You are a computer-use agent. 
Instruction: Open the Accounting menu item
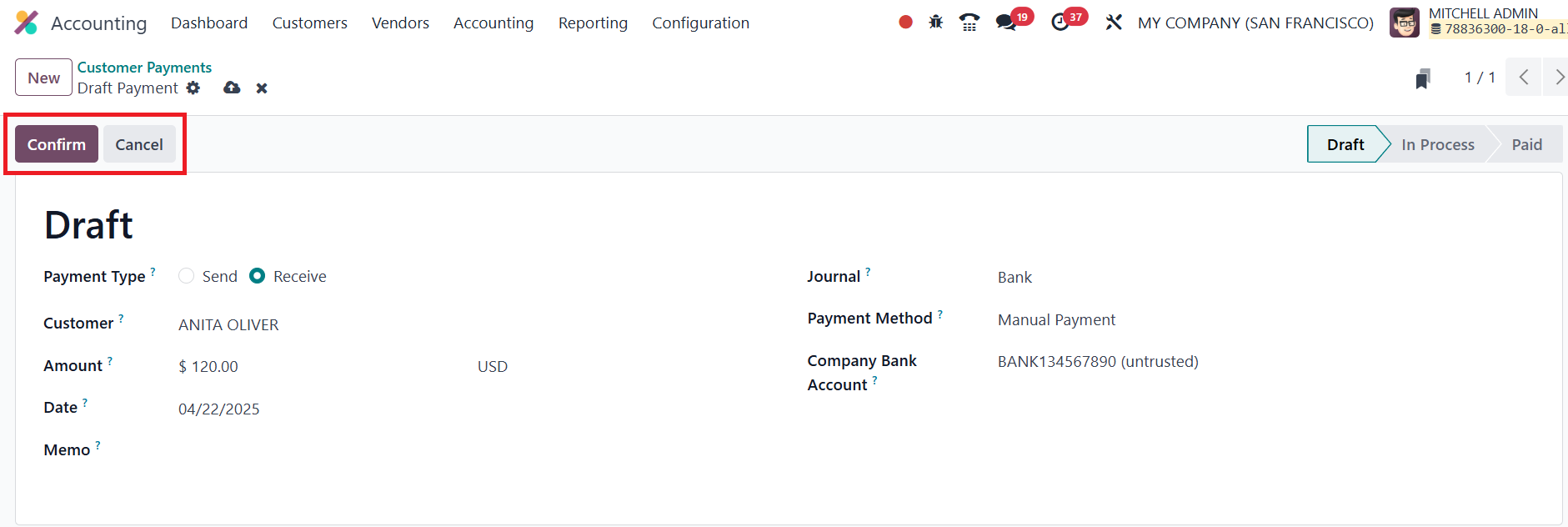coord(493,23)
